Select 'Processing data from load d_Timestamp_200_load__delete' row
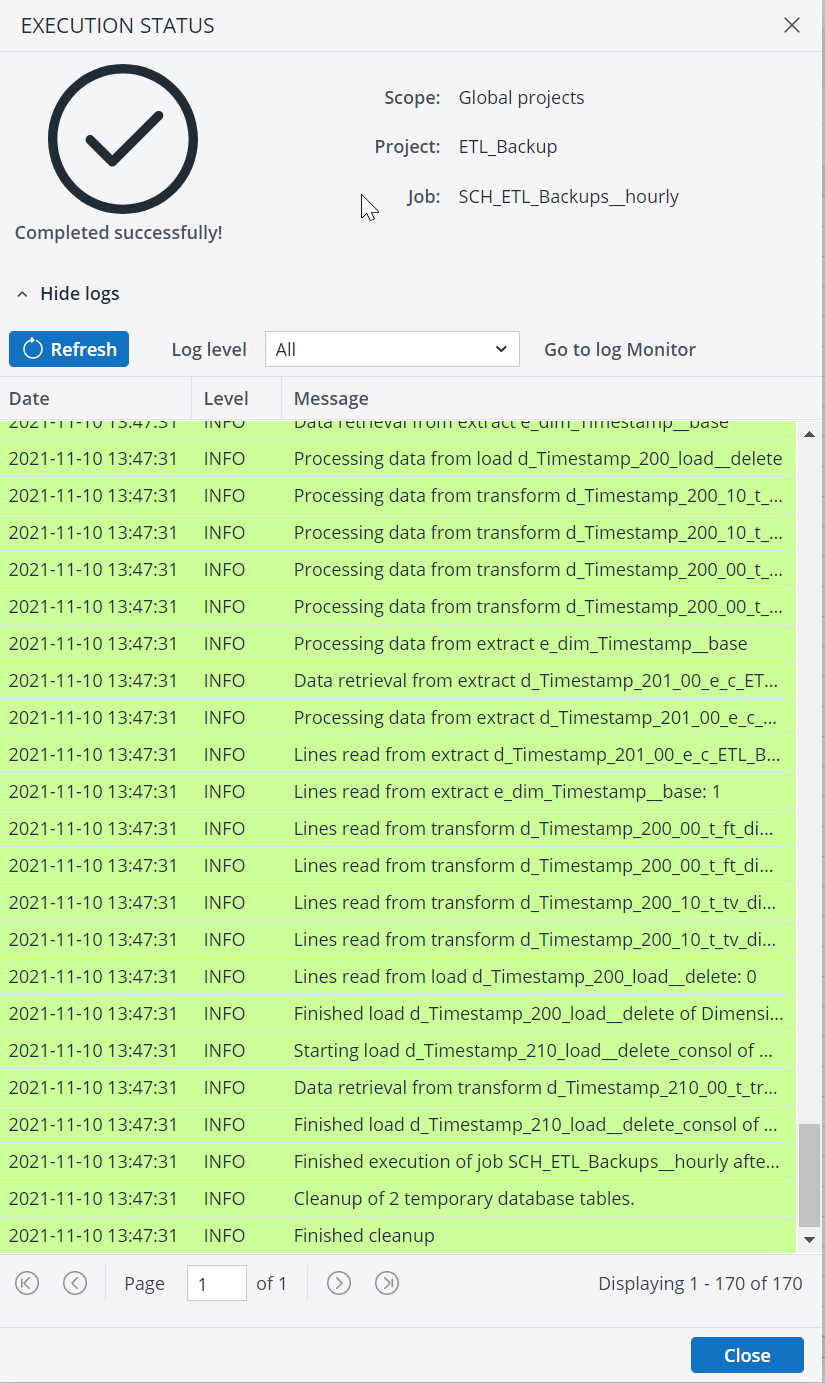 tap(398, 458)
